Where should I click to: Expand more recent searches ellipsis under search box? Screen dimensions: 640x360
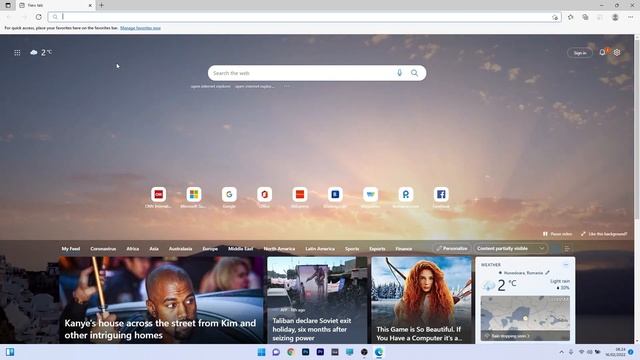287,86
